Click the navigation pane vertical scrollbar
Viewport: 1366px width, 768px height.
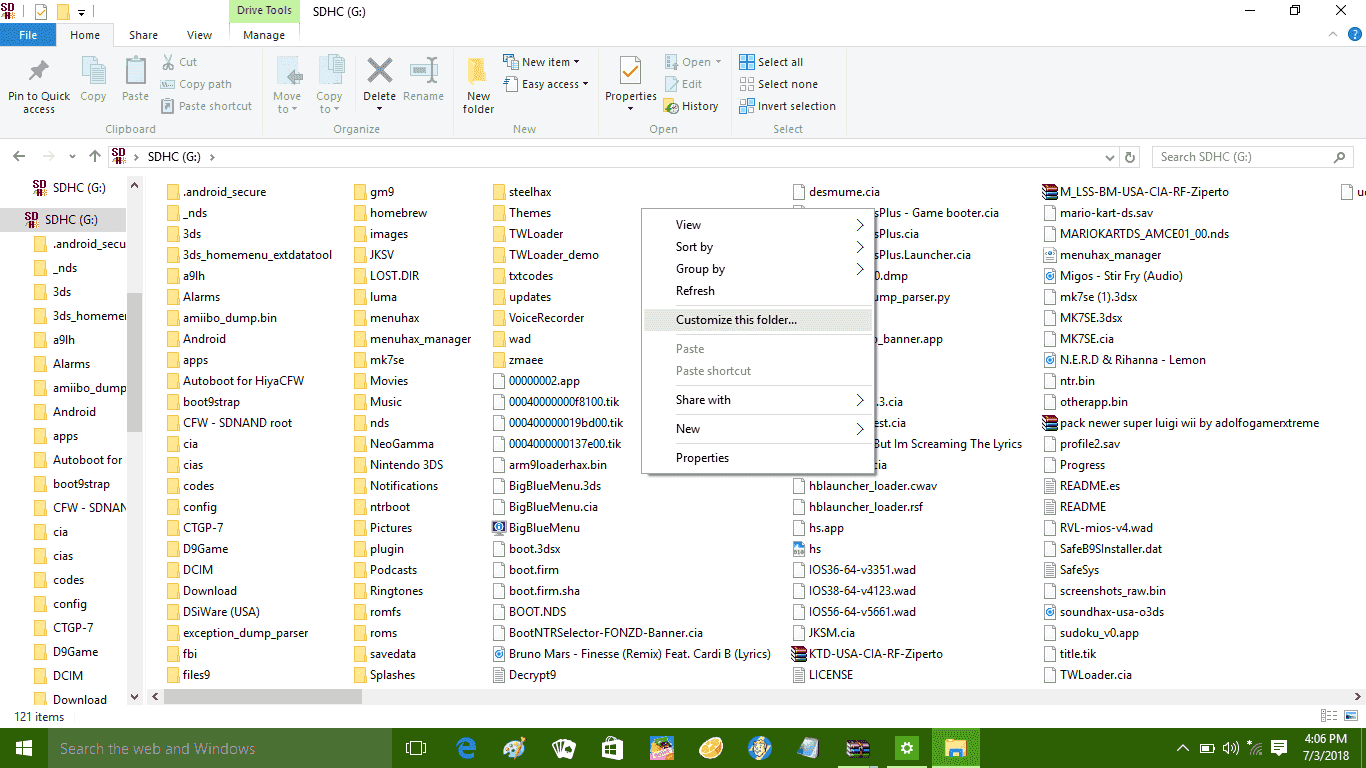[x=134, y=360]
